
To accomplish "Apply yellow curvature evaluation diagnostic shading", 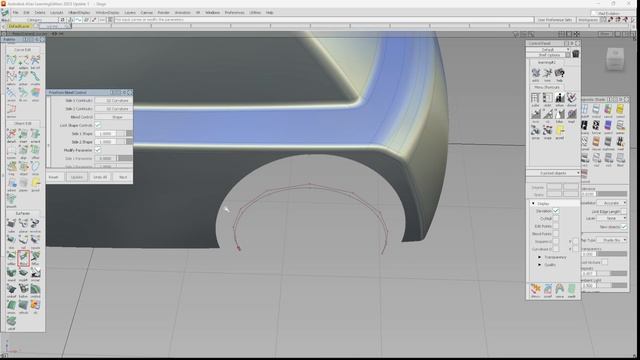I will click(x=620, y=111).
